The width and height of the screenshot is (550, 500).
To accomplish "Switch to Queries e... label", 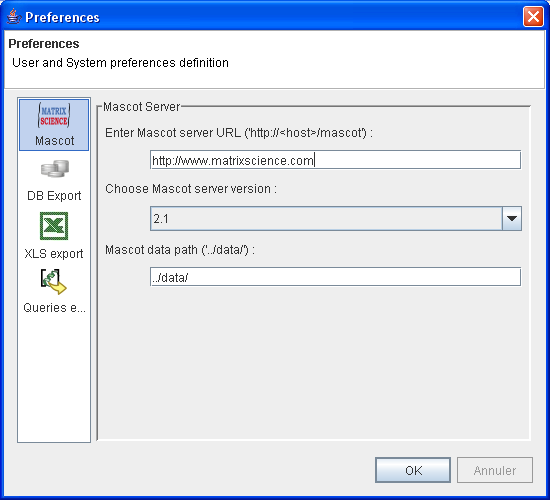I will click(x=54, y=308).
